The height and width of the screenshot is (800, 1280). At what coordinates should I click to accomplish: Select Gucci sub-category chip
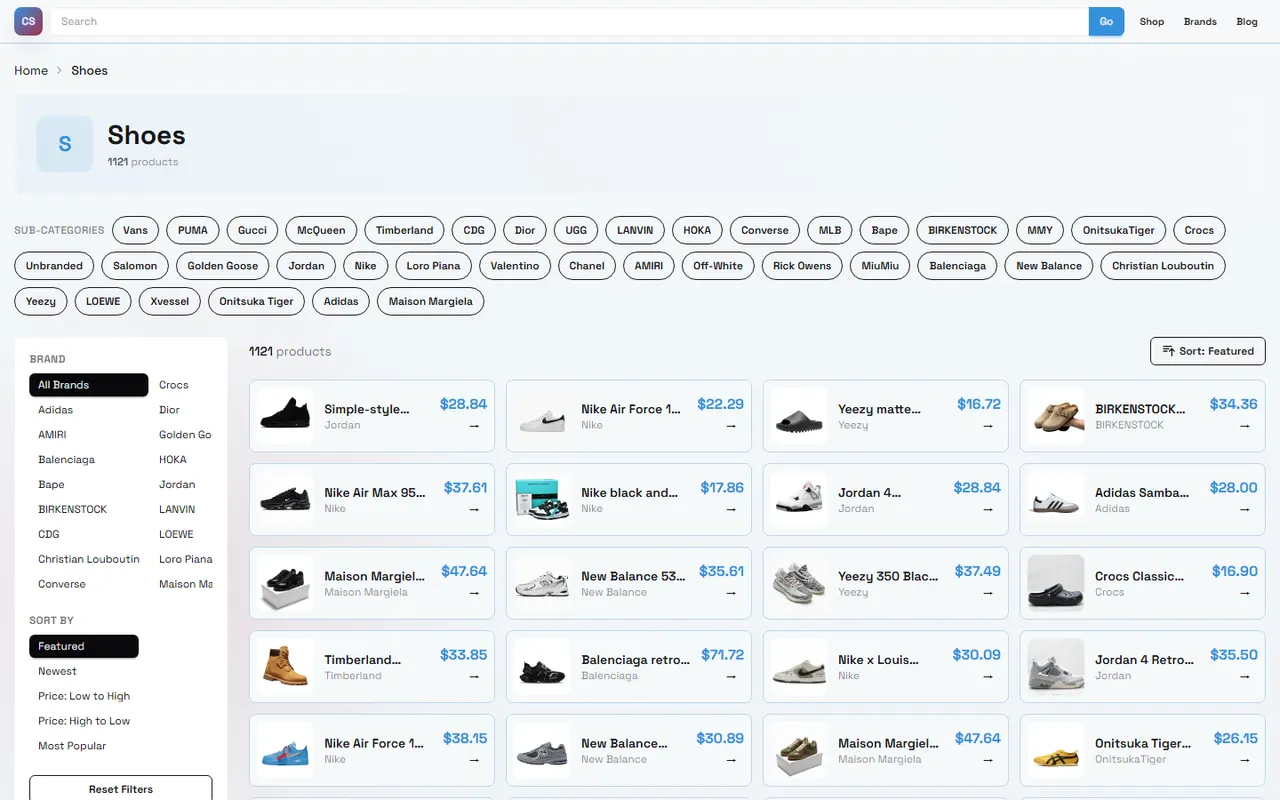(252, 230)
